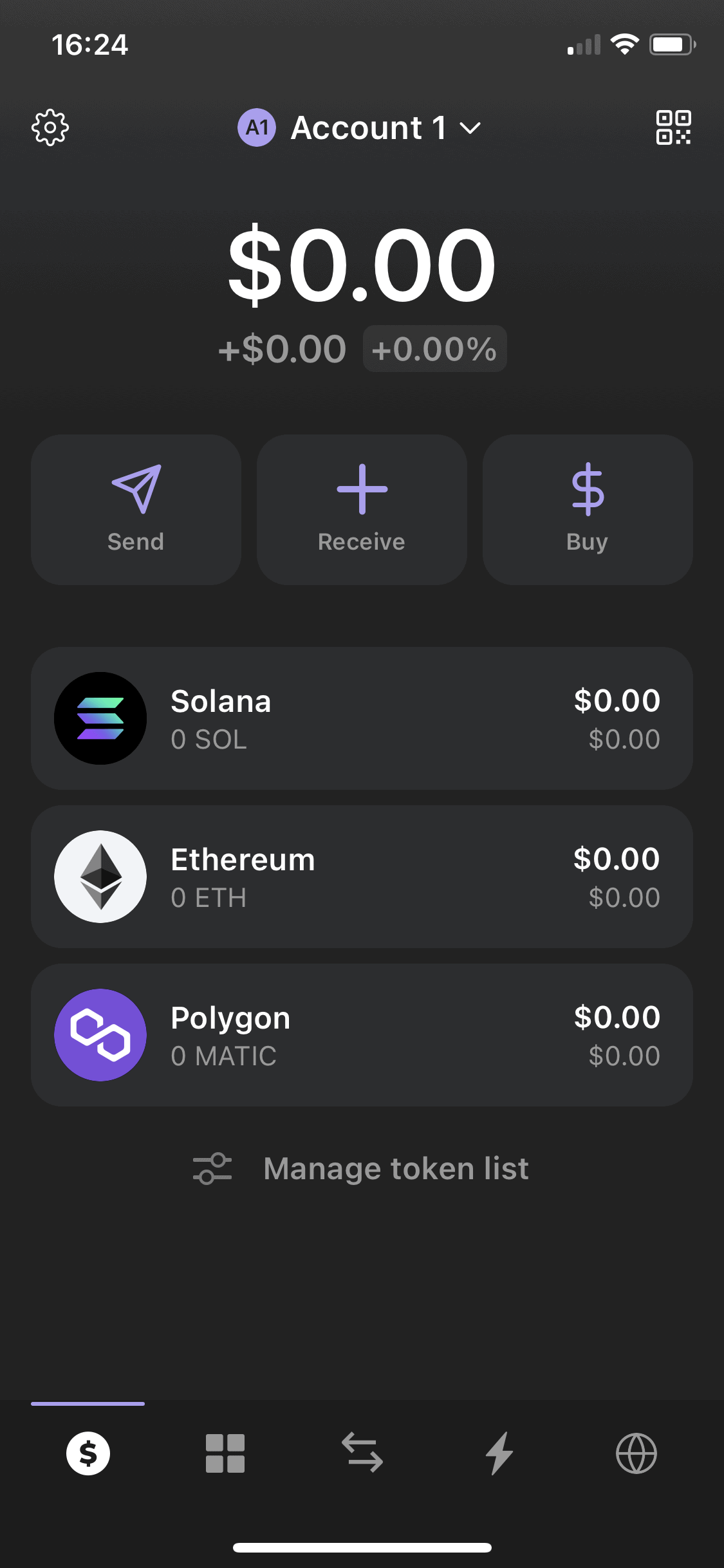
Task: Open the swap arrows tab
Action: [x=362, y=1453]
